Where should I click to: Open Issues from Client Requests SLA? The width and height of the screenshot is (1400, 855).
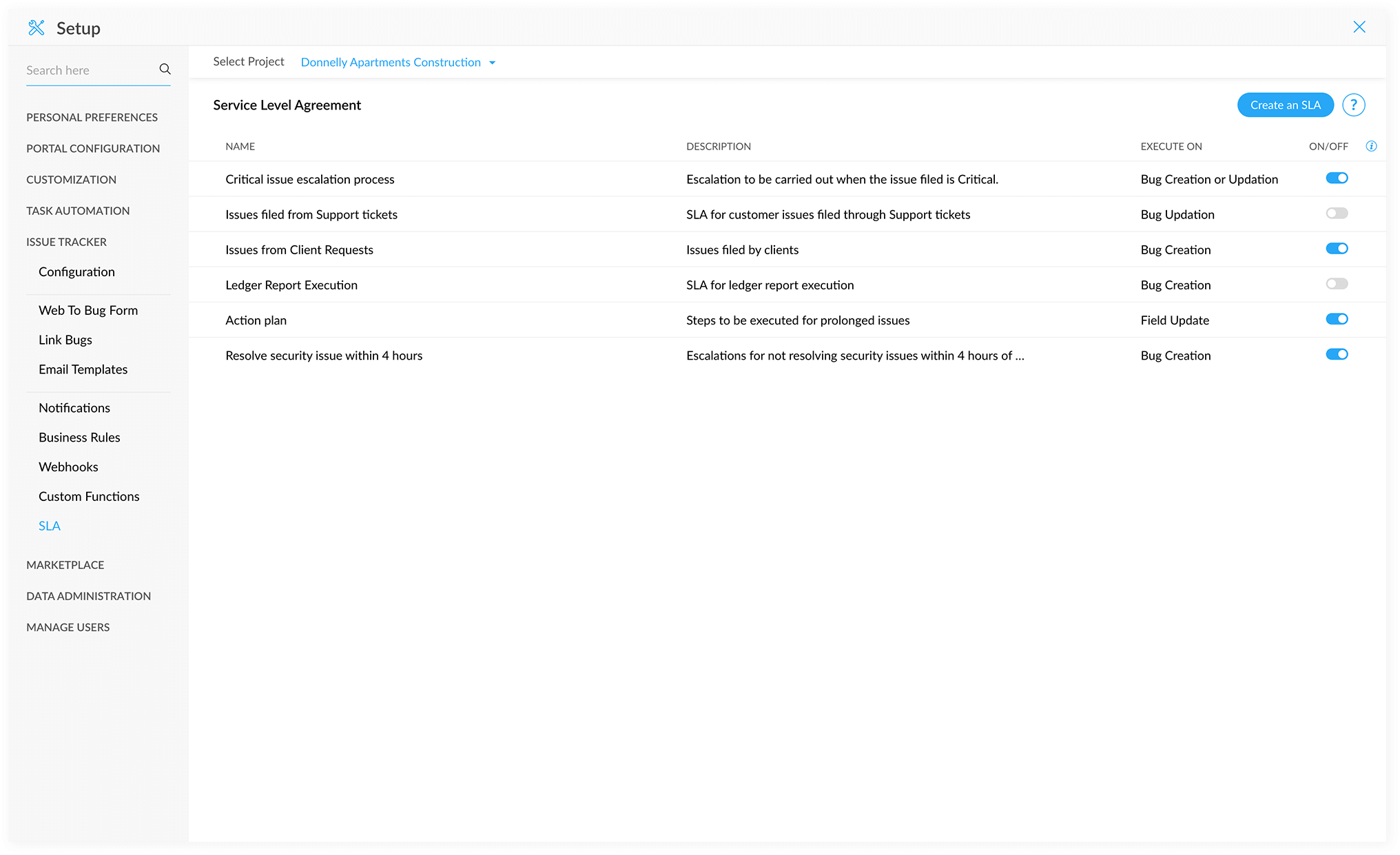point(299,249)
